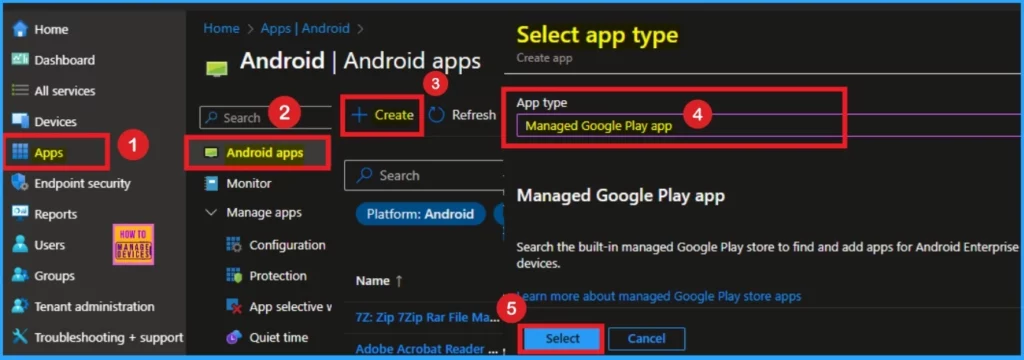
Task: Open Troubleshooting + support
Action: (108, 337)
